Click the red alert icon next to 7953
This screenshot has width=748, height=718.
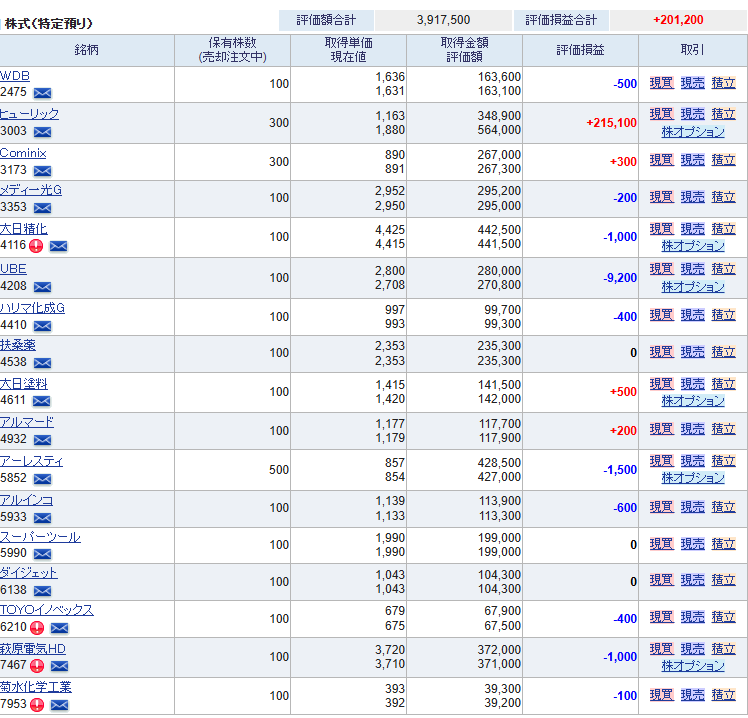(37, 704)
